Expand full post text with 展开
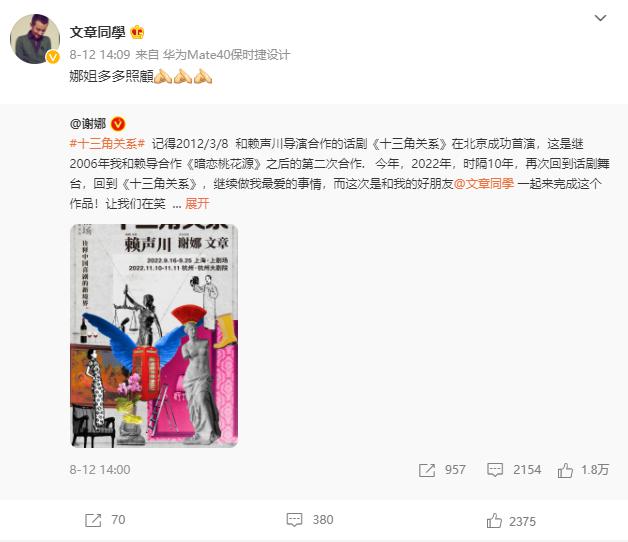This screenshot has height=542, width=628. click(x=197, y=204)
